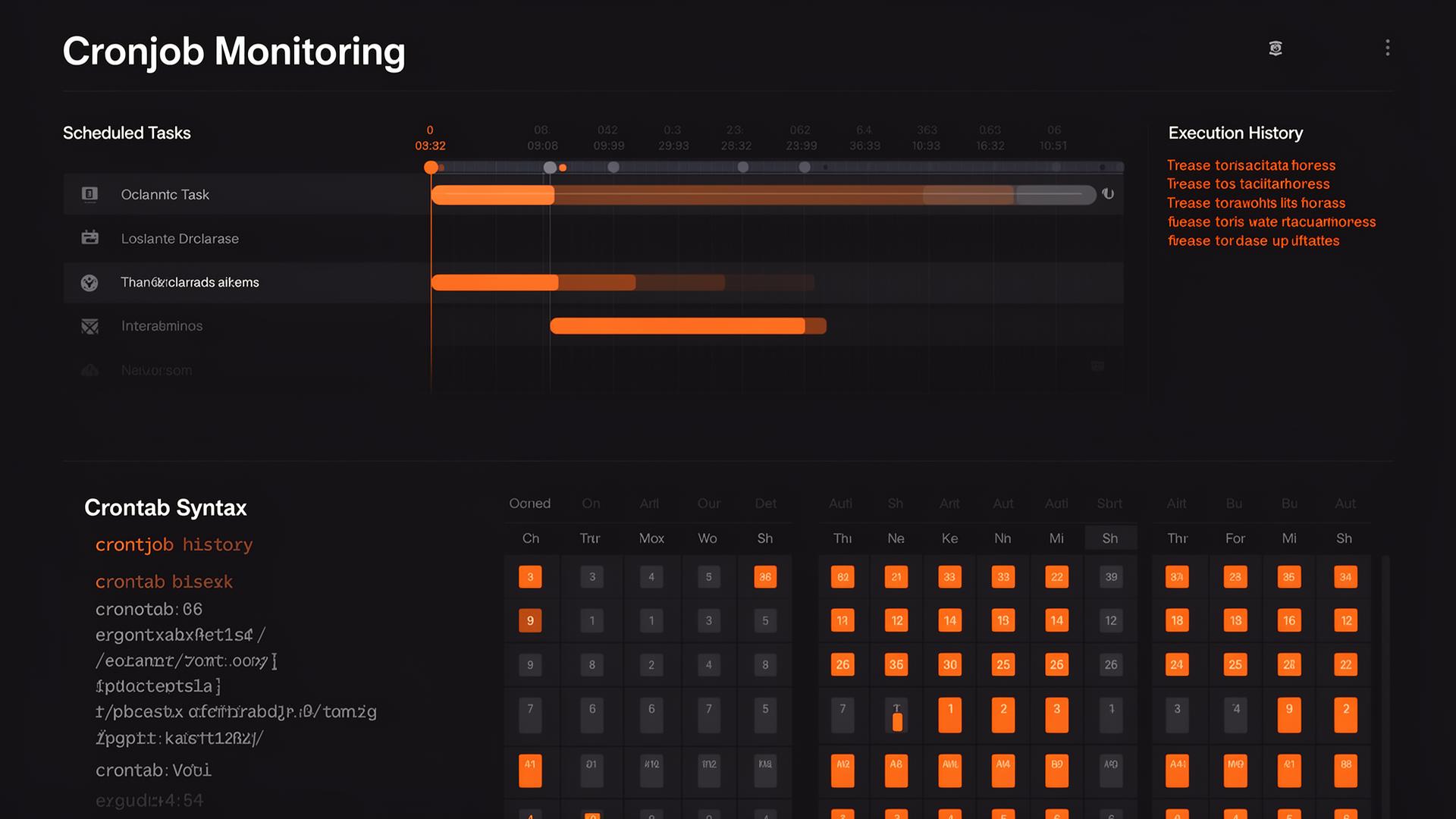Click the gray timeline marker below 09:08
Image resolution: width=1456 pixels, height=819 pixels.
click(x=550, y=168)
